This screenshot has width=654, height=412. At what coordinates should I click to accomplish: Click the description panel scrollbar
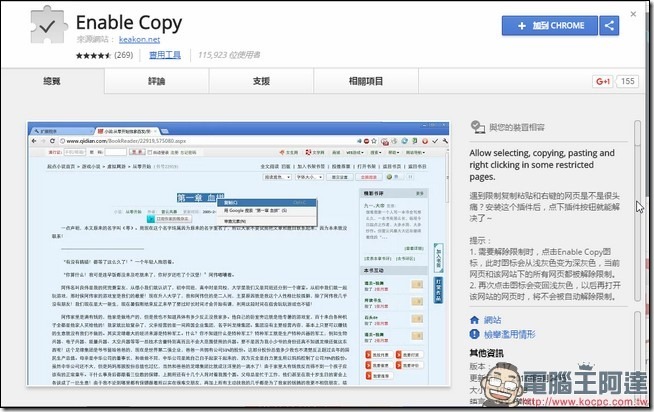(637, 211)
